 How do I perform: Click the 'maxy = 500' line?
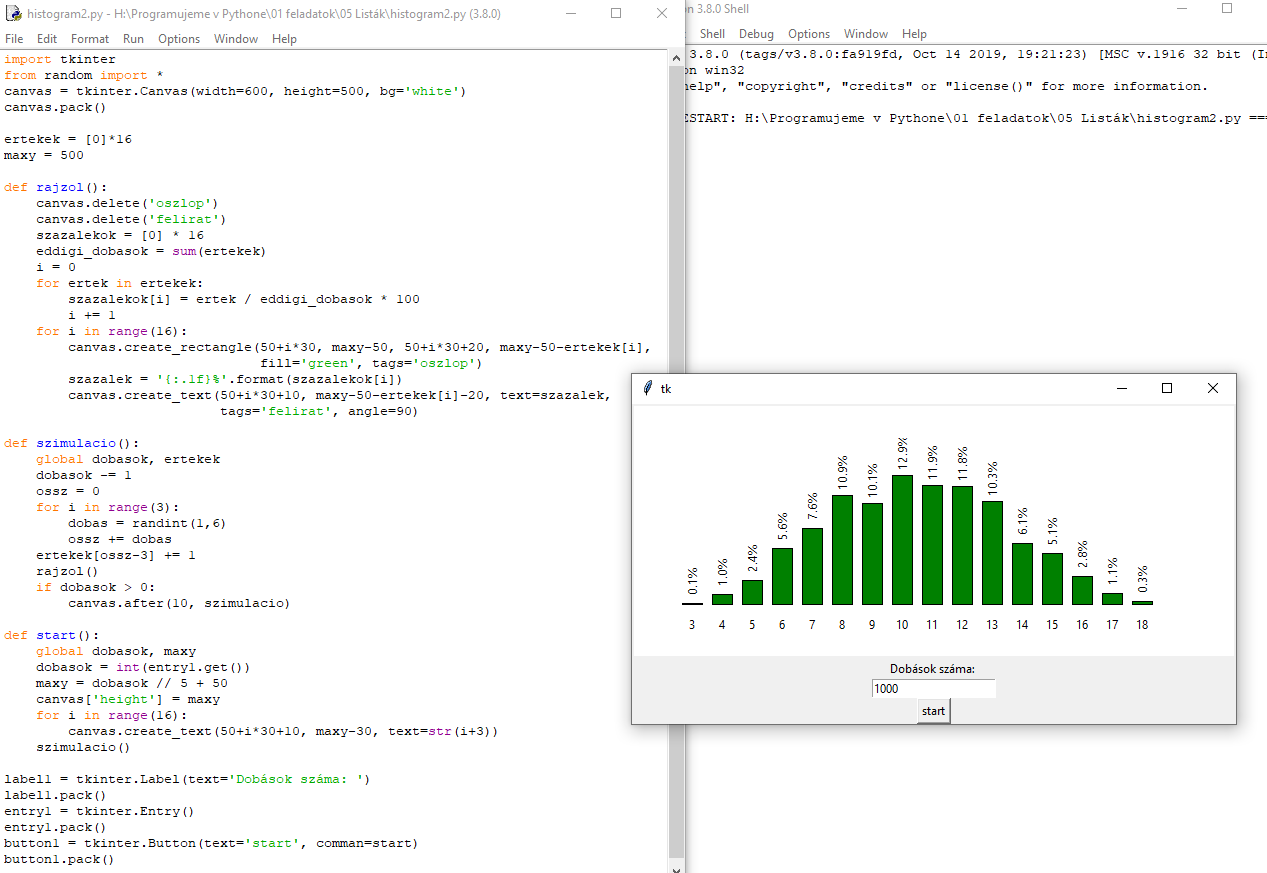point(43,155)
